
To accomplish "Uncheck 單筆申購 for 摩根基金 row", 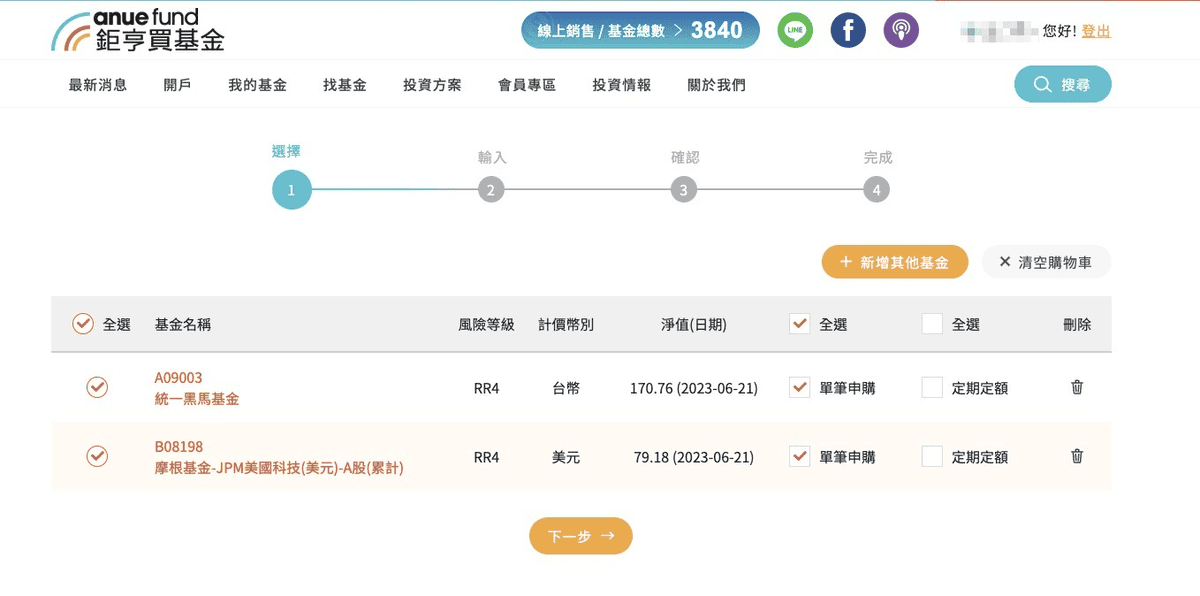I will pos(800,456).
